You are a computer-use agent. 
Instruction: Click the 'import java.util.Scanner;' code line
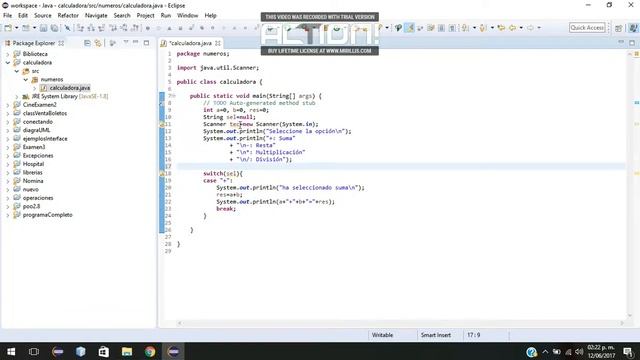(x=218, y=68)
